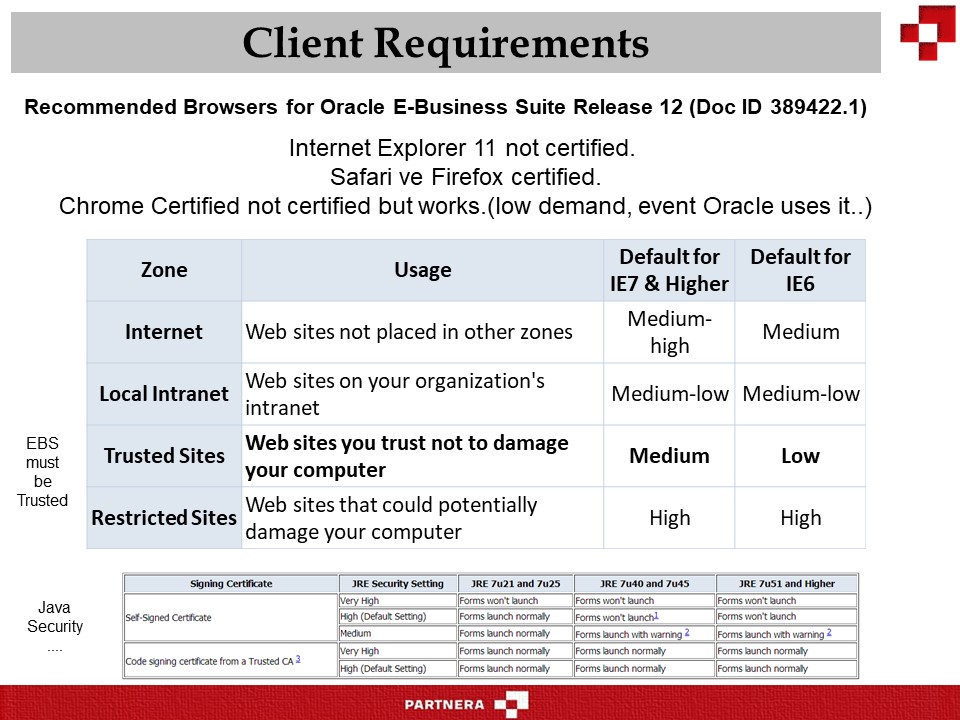This screenshot has width=960, height=720.
Task: Click the Local Intranet zone label
Action: 163,394
